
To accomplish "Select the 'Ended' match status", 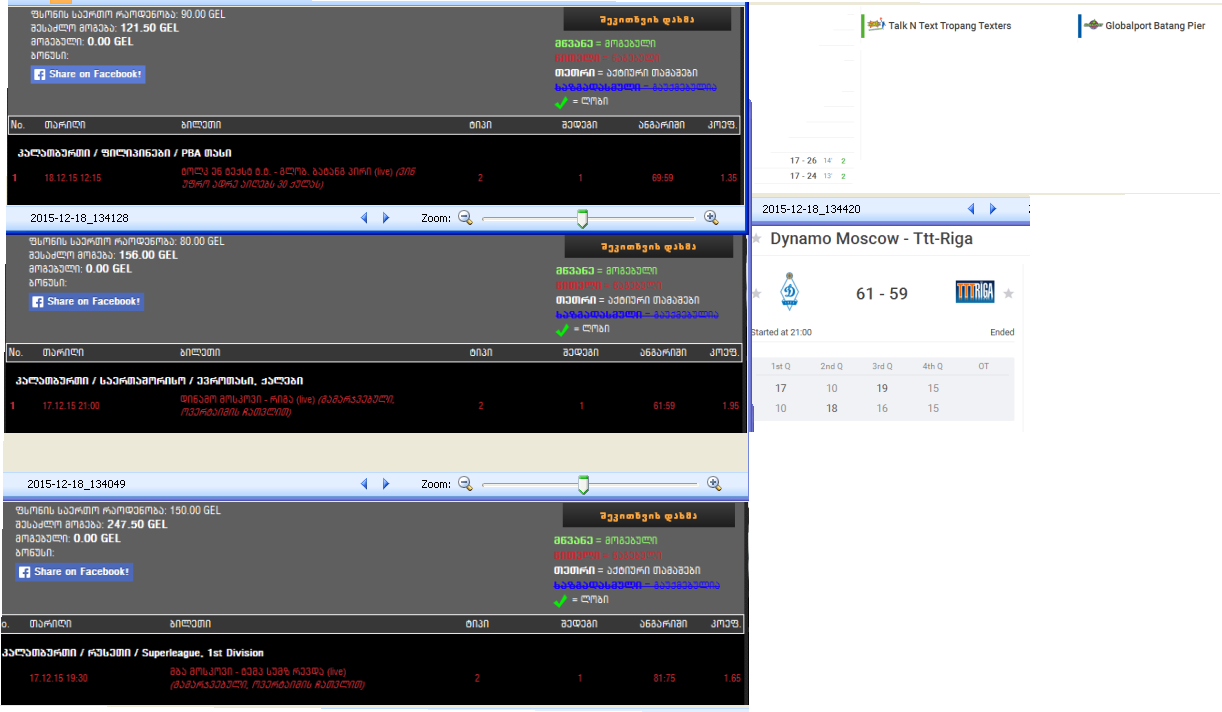I will [1003, 332].
